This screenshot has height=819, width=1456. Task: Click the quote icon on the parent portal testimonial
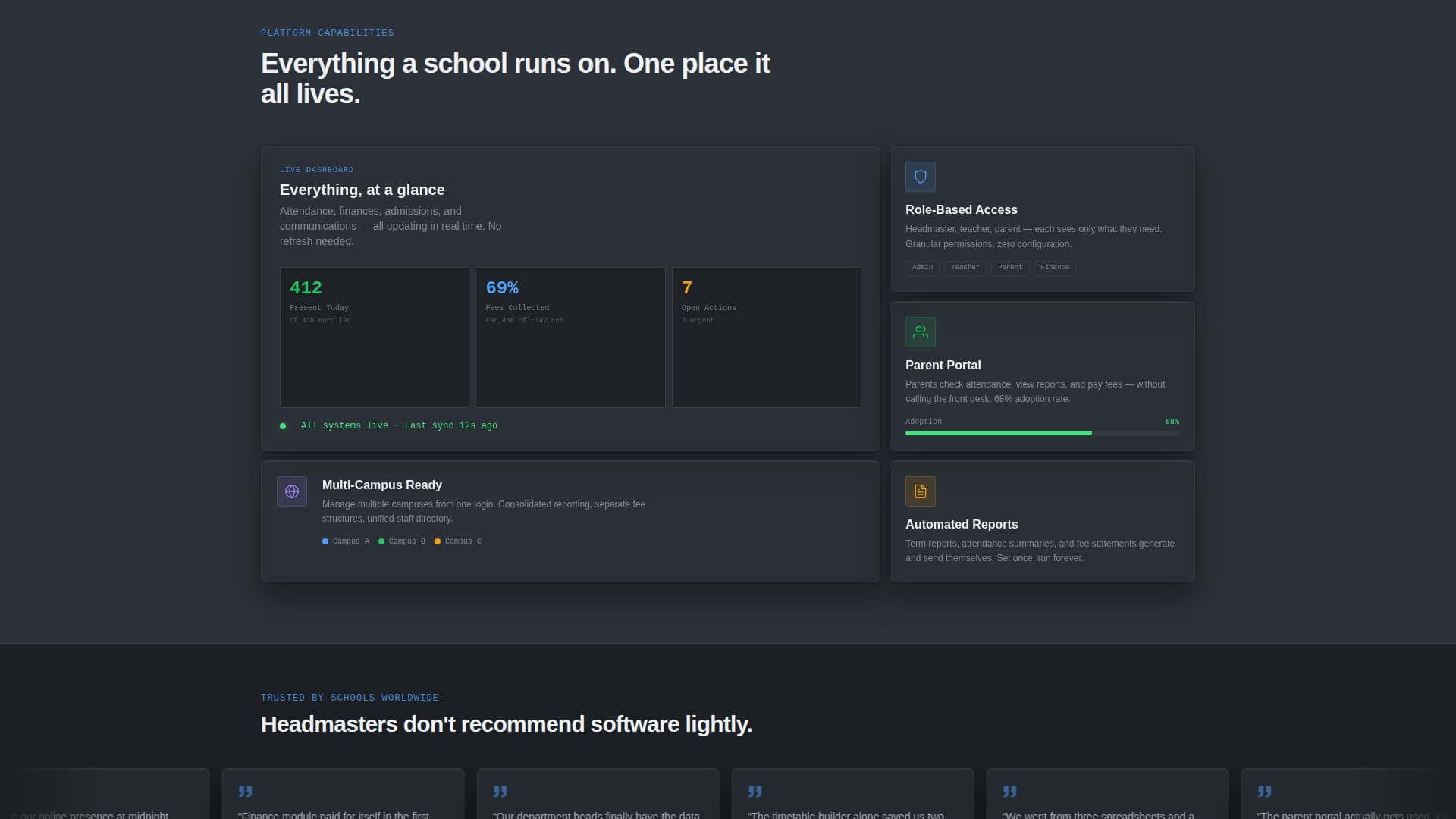[1265, 791]
